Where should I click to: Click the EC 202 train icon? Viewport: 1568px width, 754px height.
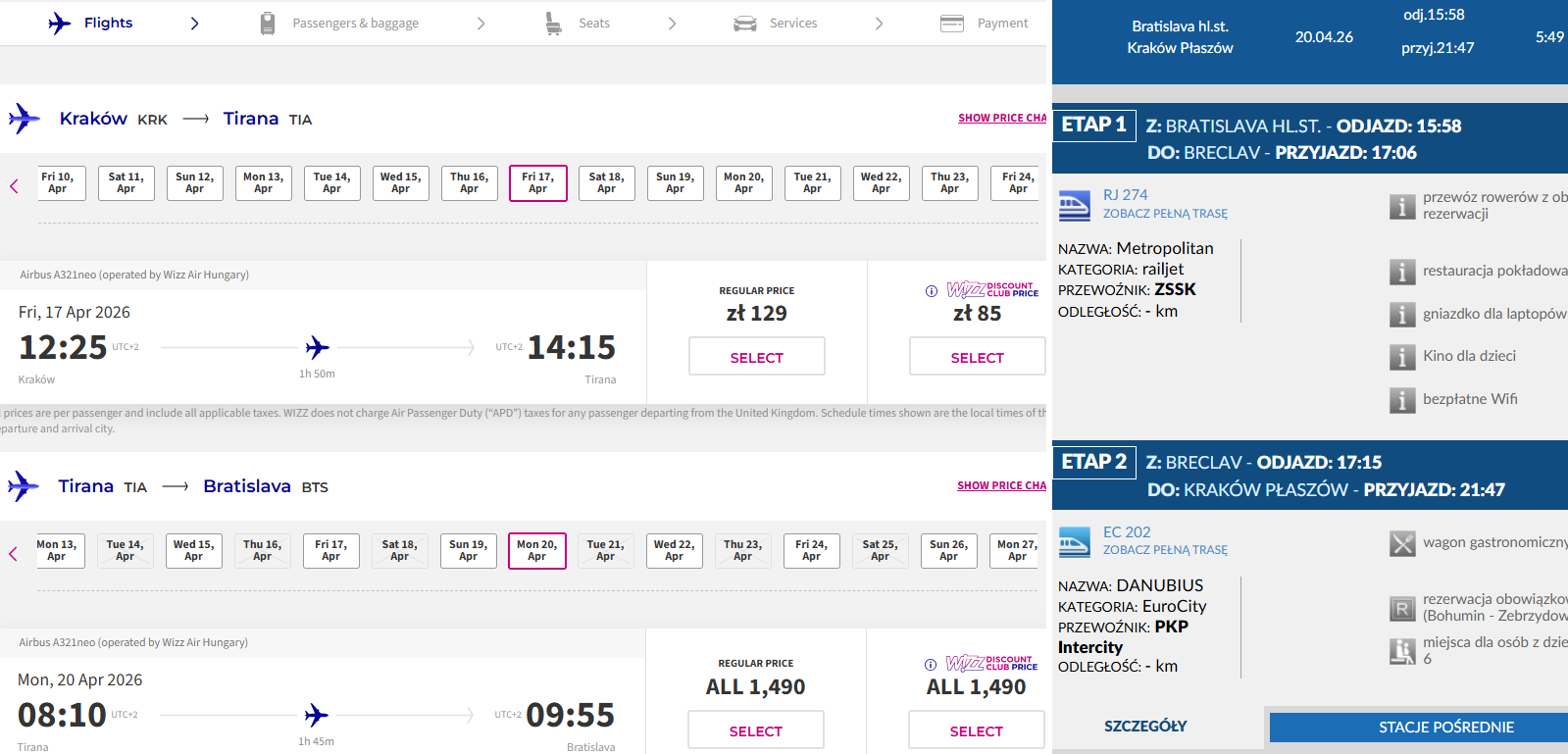tap(1075, 542)
